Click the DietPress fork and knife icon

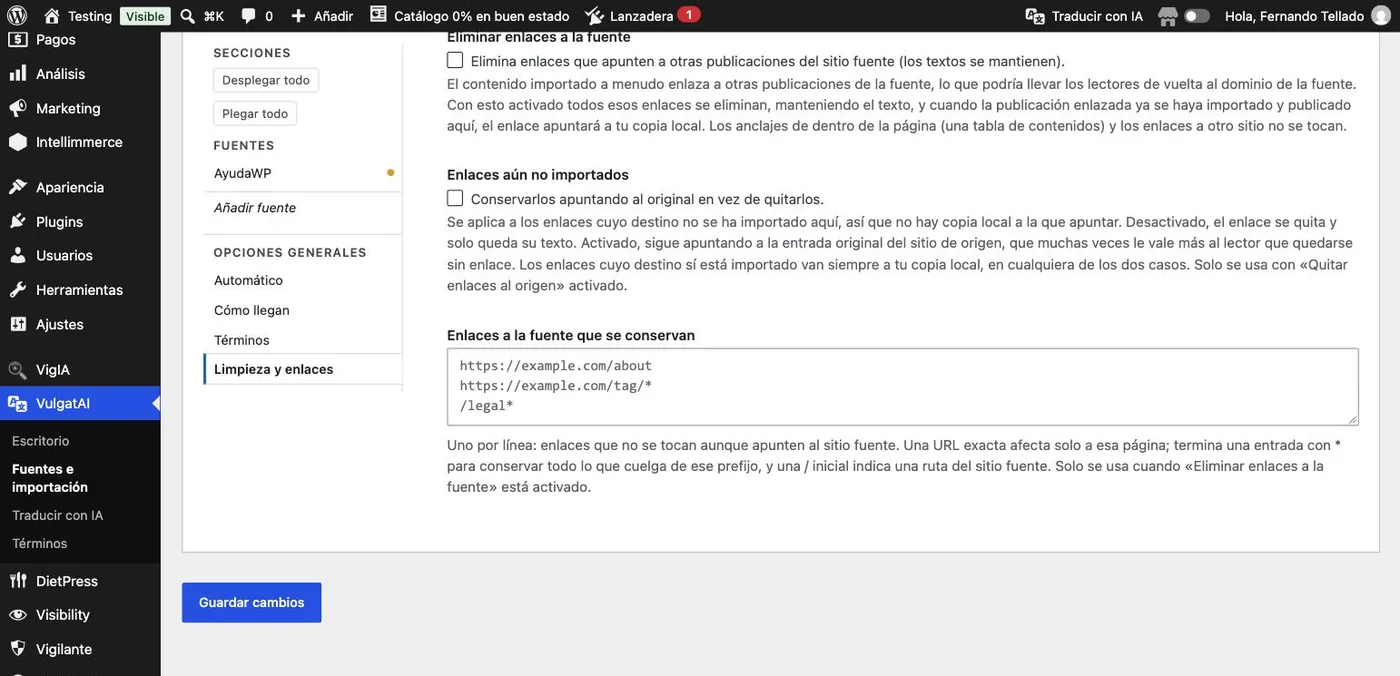17,580
